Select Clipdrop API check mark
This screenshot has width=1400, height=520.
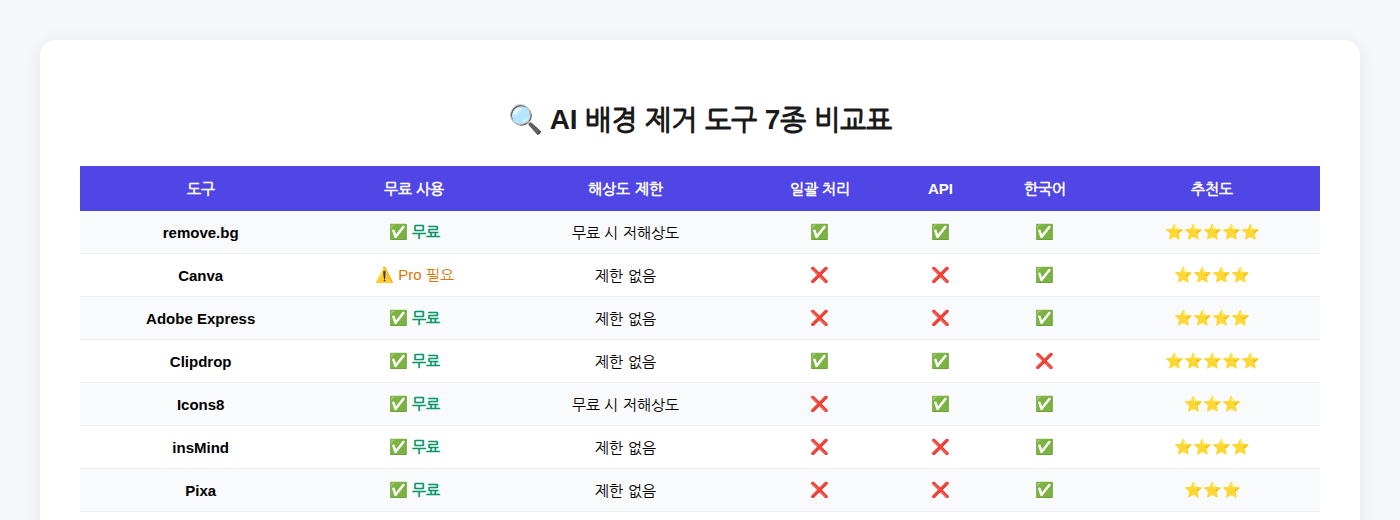pos(940,361)
